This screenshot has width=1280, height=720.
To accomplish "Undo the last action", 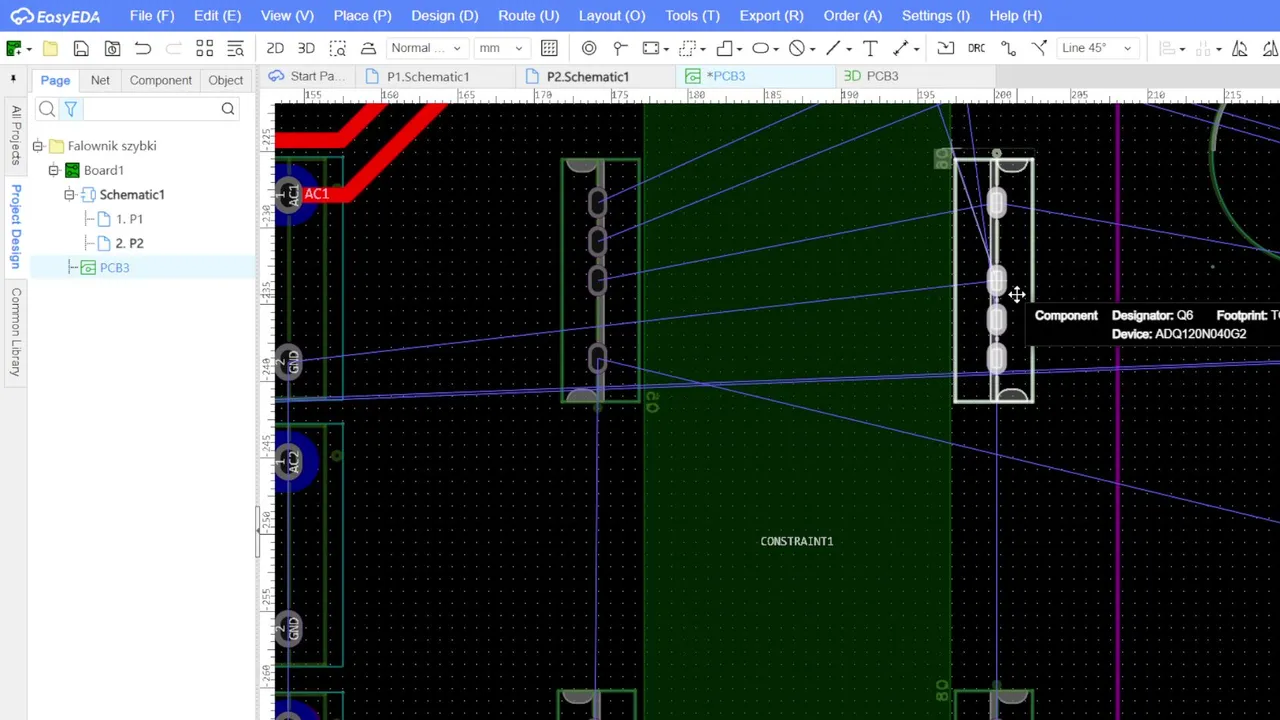I will click(143, 48).
